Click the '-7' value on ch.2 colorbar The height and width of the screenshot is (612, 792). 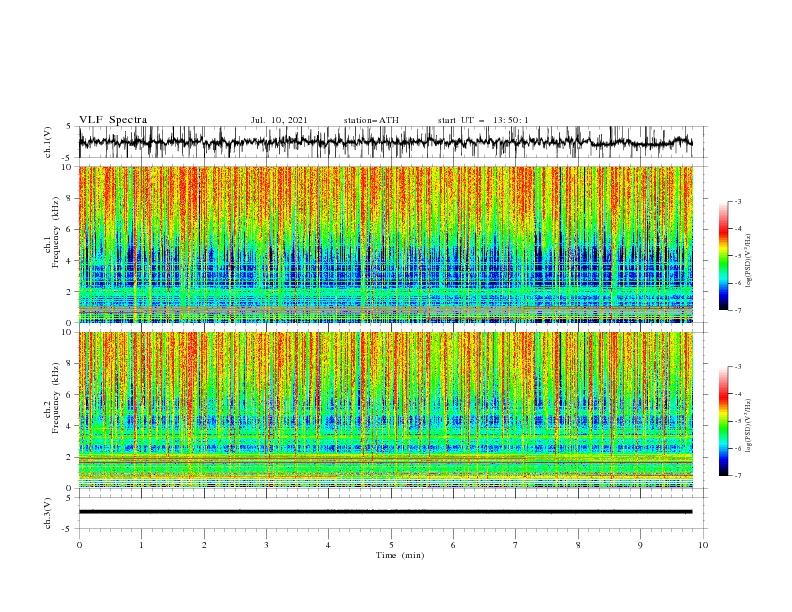(738, 476)
